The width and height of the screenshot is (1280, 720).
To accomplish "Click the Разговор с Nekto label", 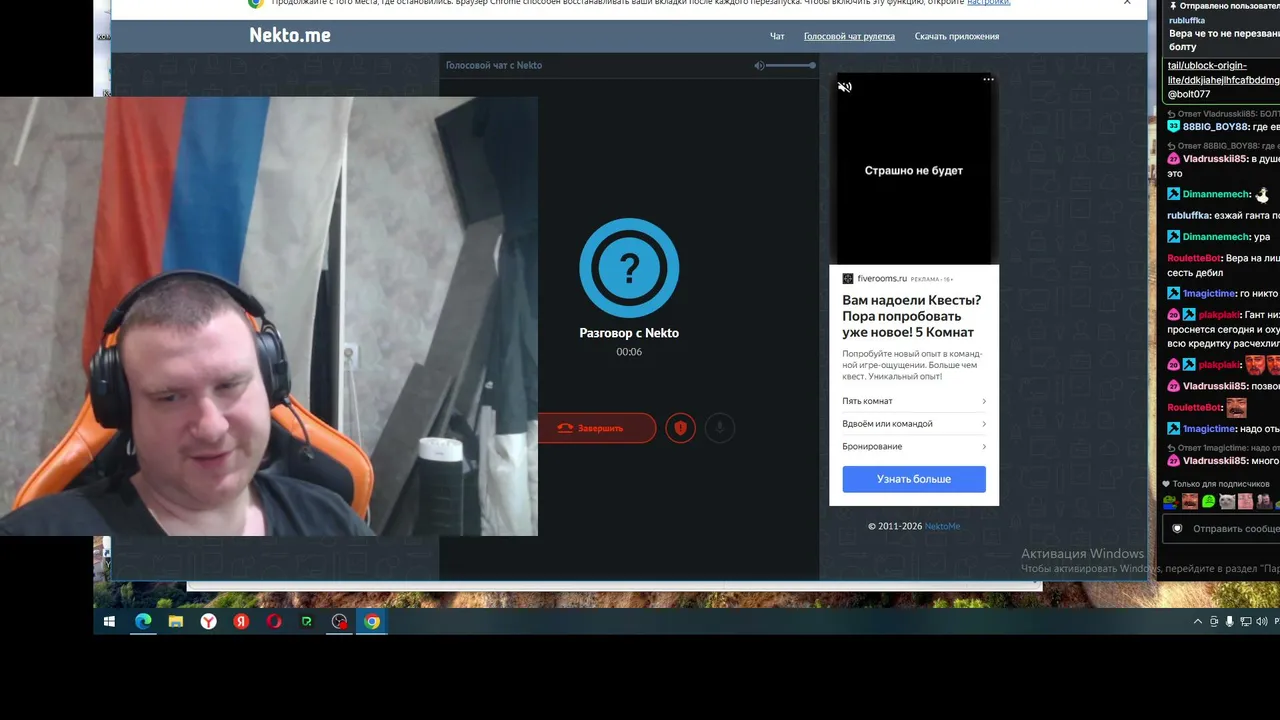I will tap(629, 333).
